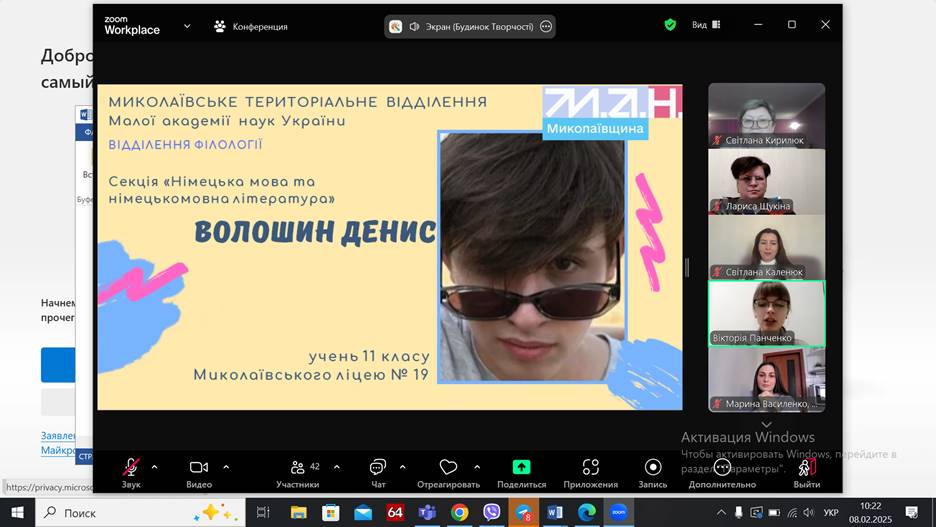Expand video options arrow next to Видео
Viewport: 936px width, 527px height.
coord(226,467)
